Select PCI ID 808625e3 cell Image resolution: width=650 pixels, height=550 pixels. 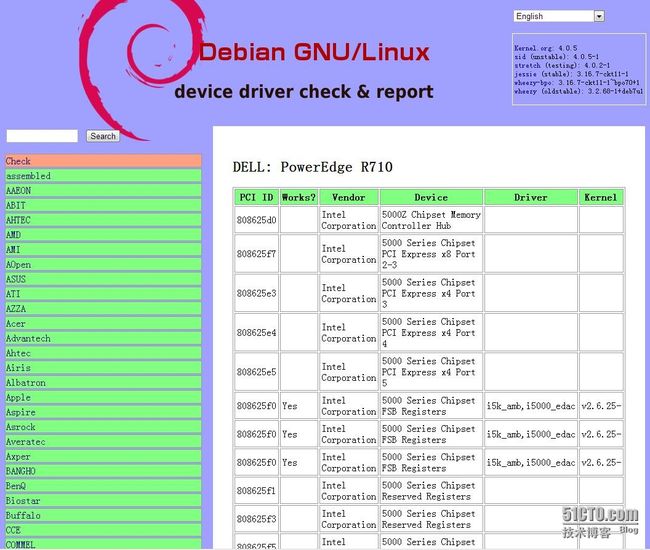[x=256, y=293]
